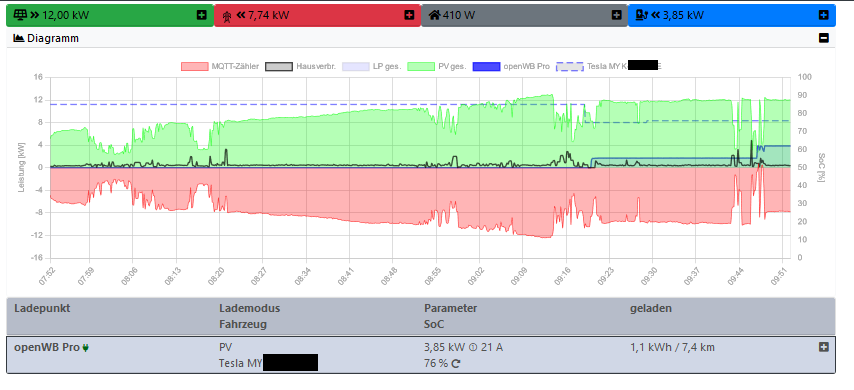Click the Fahrzeug column header
Screen dimensions: 854x390
click(x=243, y=325)
